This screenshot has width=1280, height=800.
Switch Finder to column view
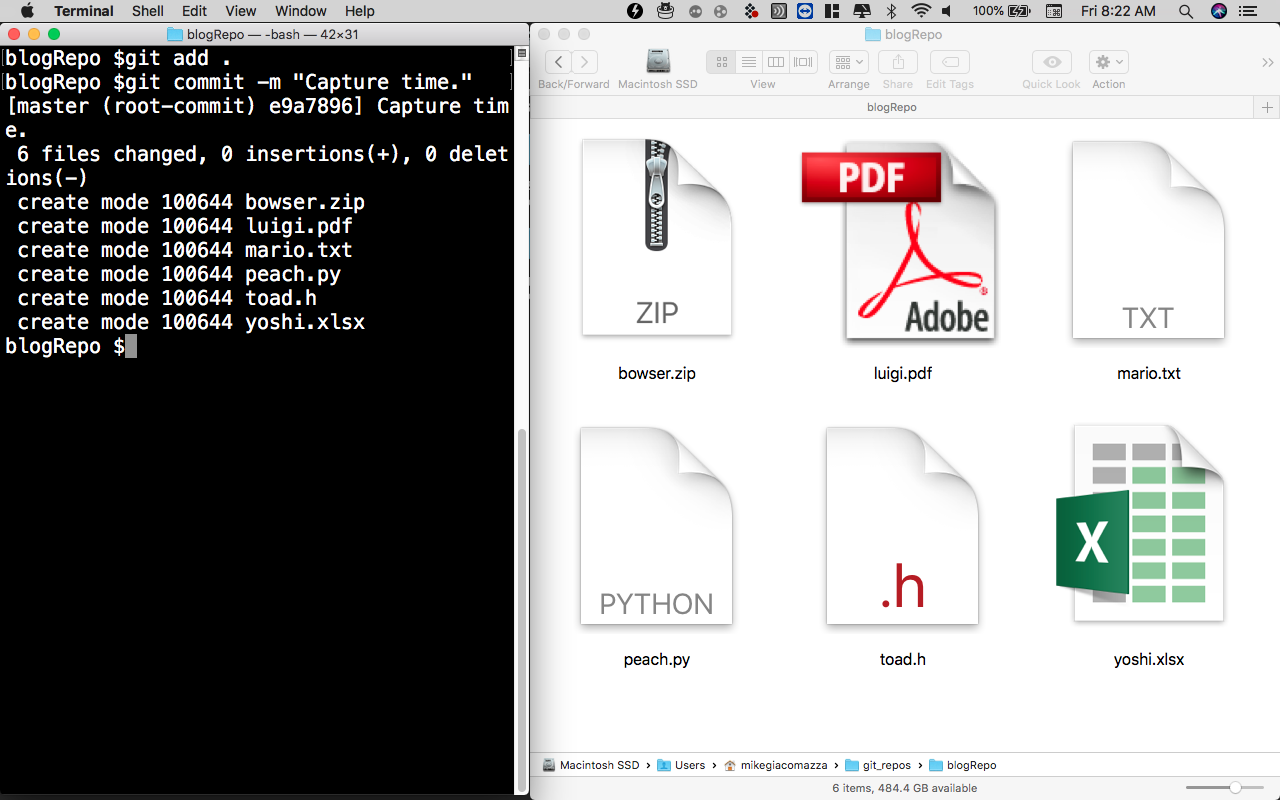(775, 61)
